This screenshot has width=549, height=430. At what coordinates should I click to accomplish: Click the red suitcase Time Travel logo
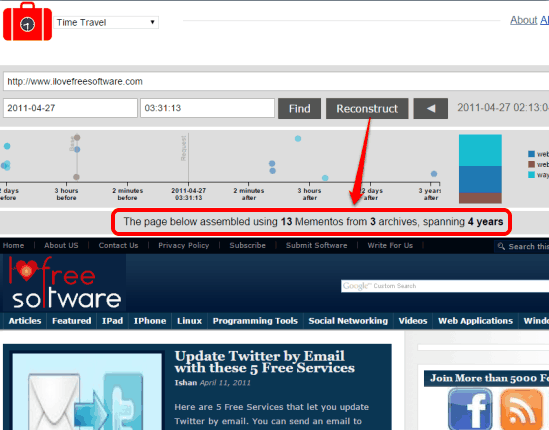[27, 22]
